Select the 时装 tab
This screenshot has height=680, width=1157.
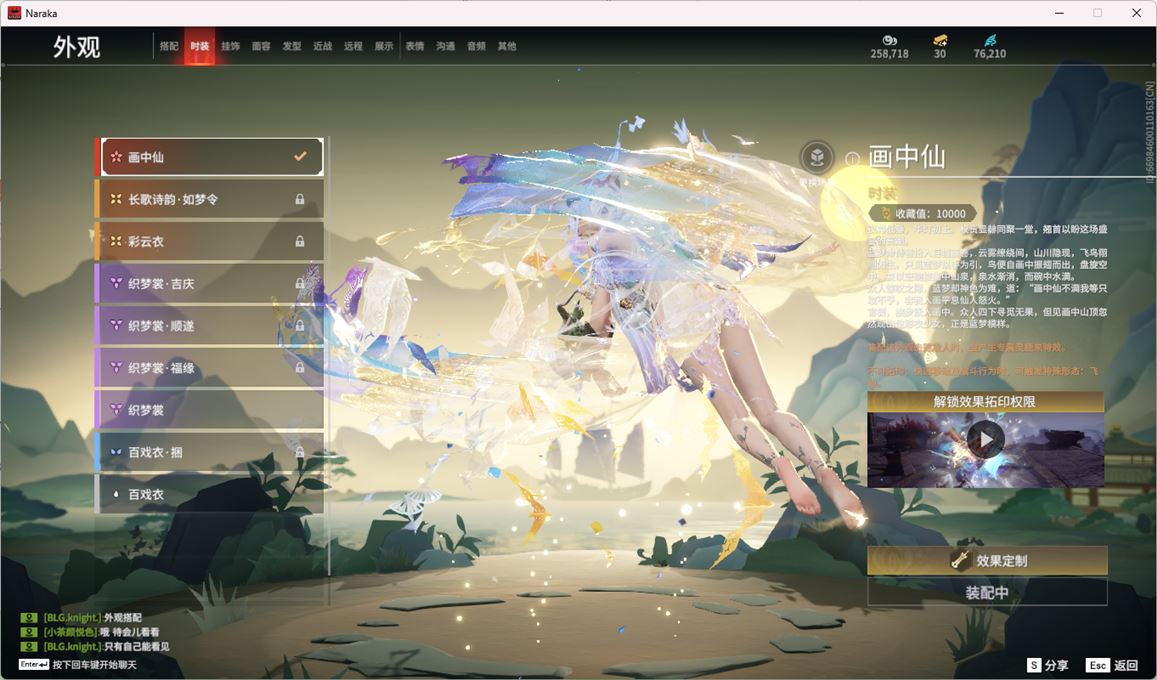tap(199, 46)
